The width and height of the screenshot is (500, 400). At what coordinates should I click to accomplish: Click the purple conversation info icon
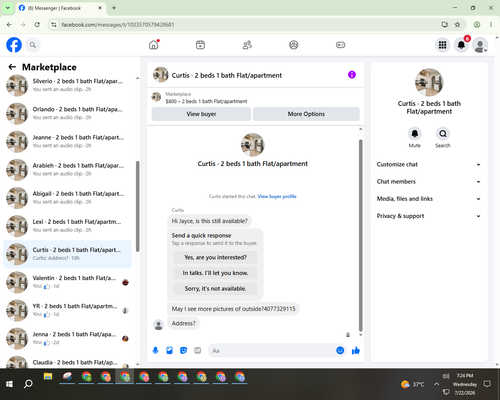point(352,75)
